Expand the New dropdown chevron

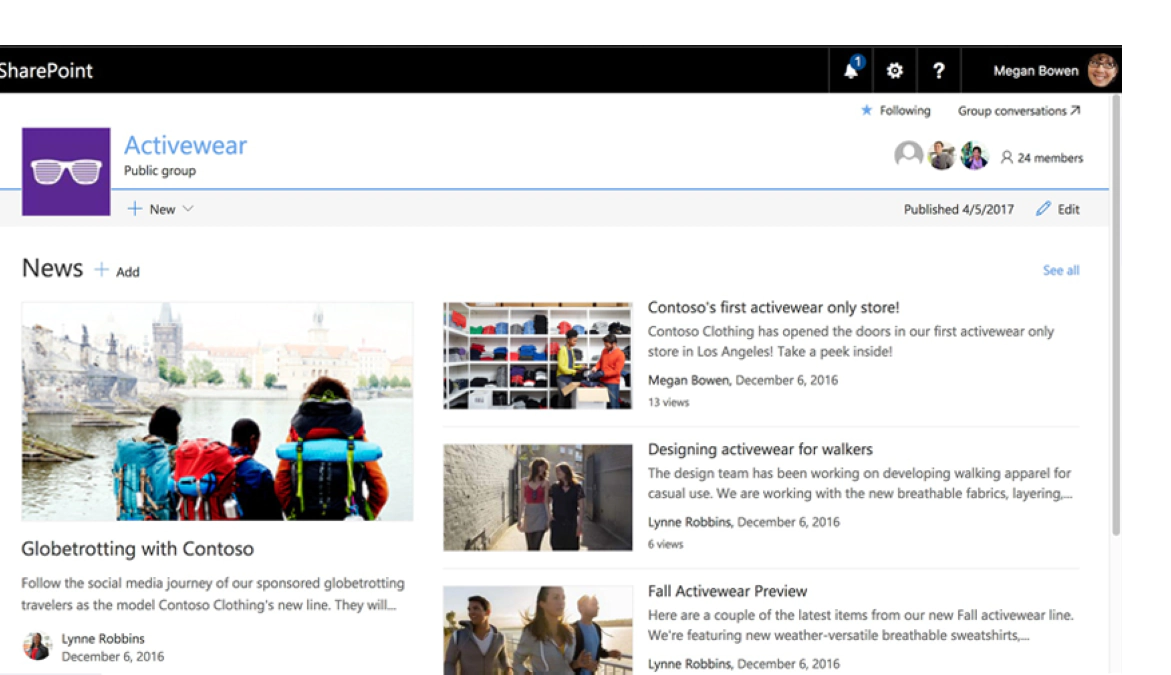(188, 209)
